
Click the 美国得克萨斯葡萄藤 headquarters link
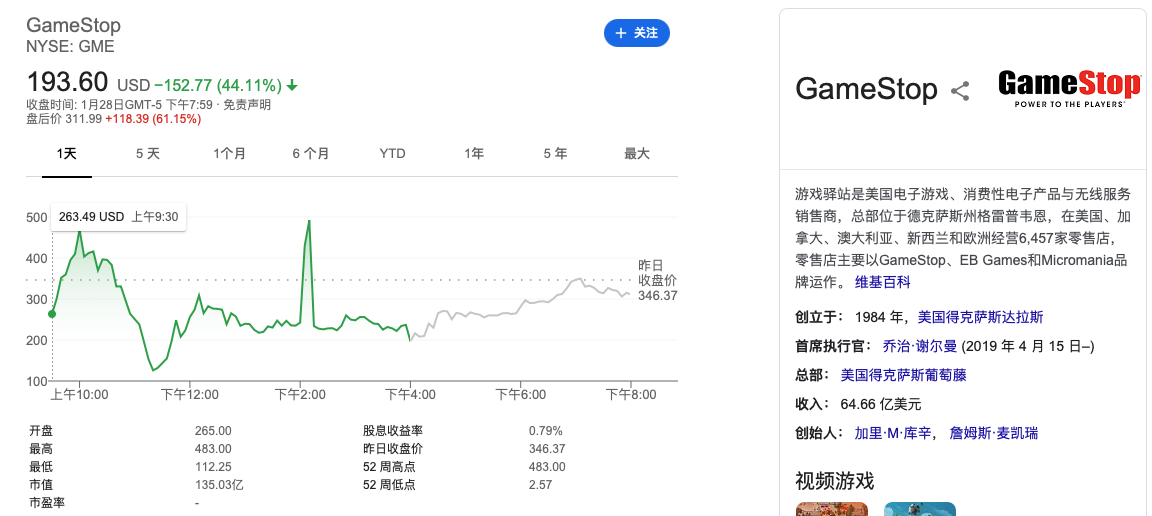coord(904,375)
